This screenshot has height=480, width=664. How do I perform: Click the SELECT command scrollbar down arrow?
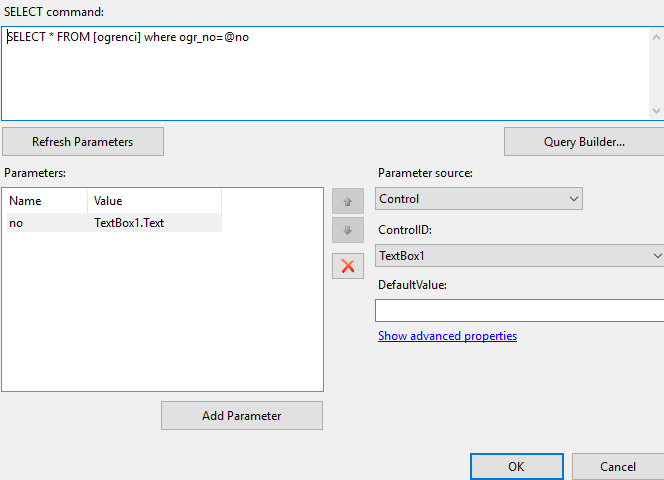[656, 111]
